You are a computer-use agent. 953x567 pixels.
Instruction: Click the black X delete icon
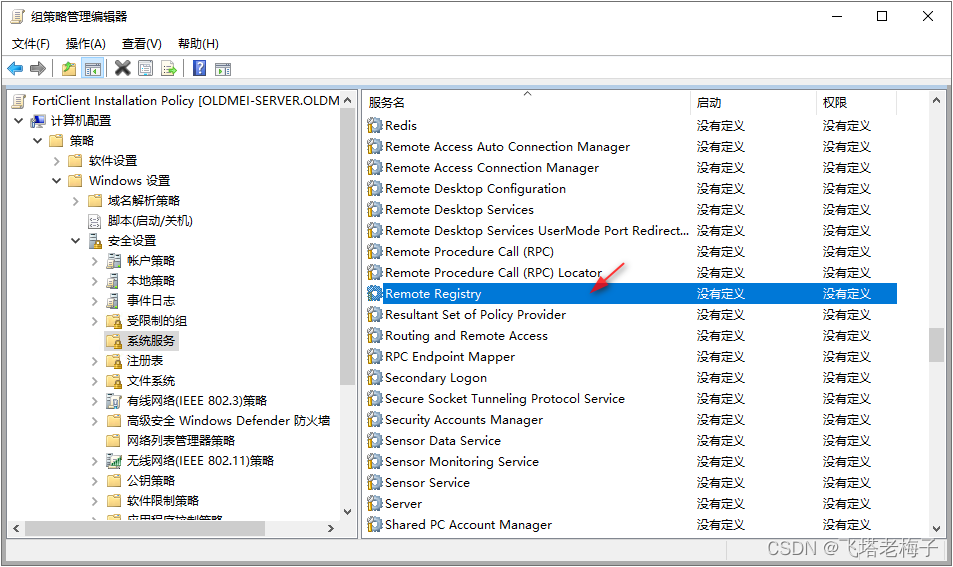(x=122, y=68)
